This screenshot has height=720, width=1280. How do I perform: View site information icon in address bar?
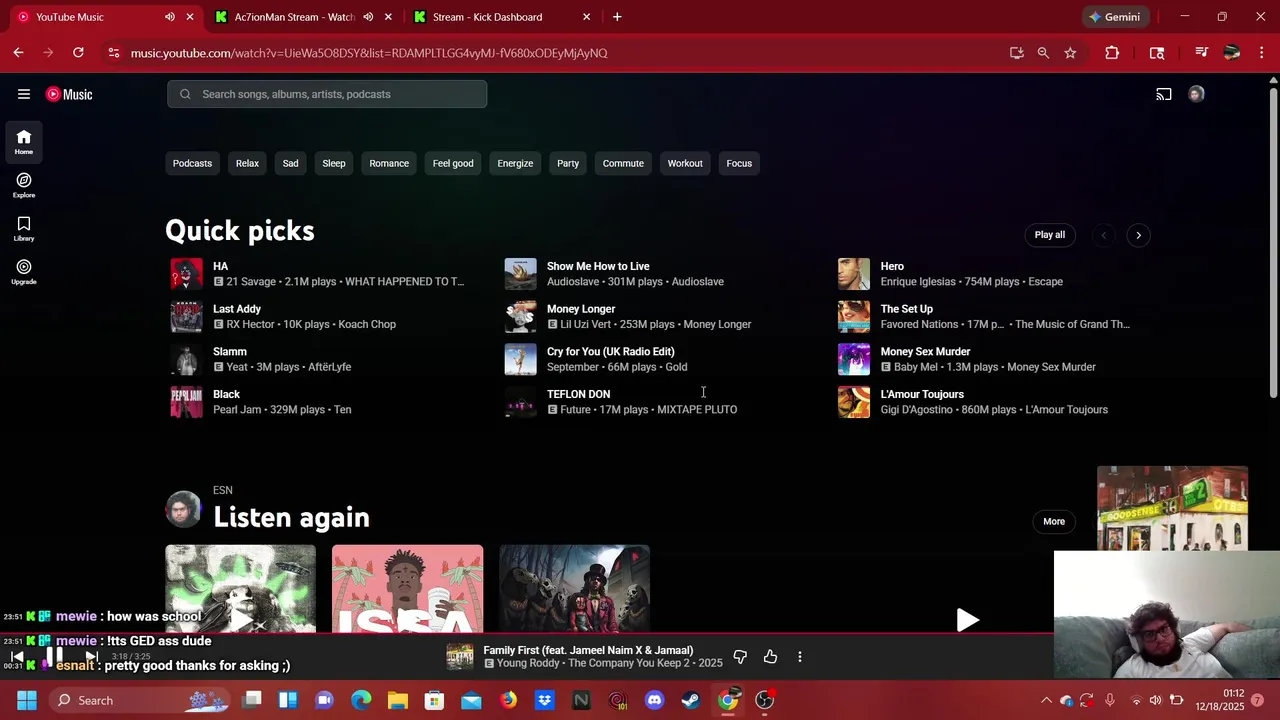[x=114, y=53]
